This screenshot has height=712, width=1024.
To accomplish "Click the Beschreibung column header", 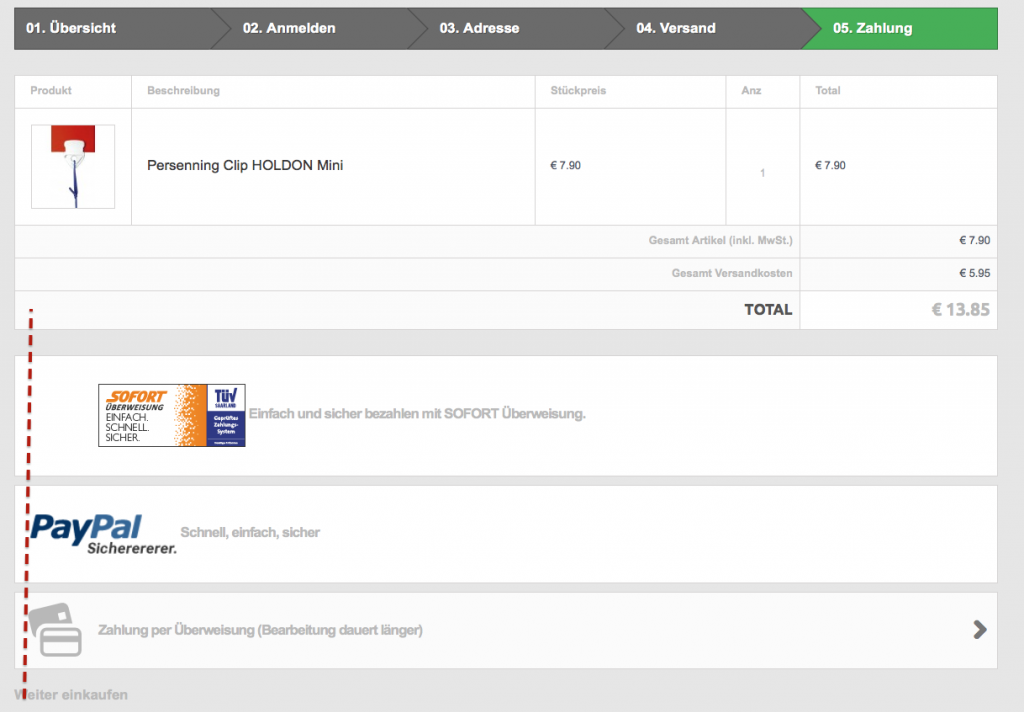I will (183, 91).
